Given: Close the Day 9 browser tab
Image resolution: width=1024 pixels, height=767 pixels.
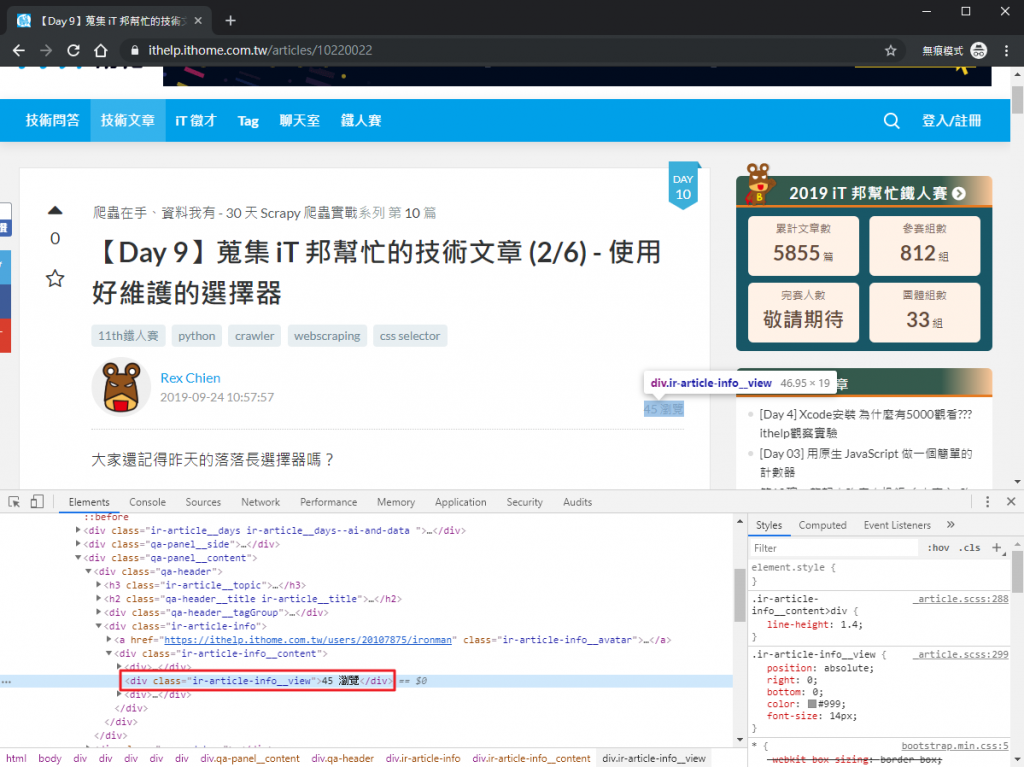Looking at the screenshot, I should 198,21.
